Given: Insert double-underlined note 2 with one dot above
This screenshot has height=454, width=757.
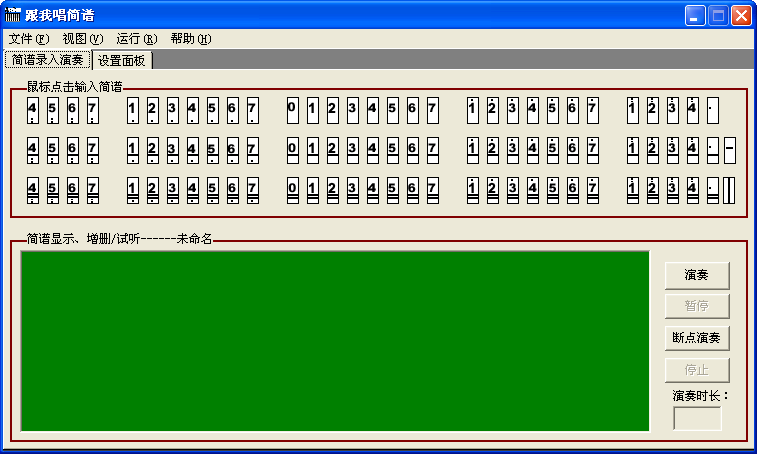Looking at the screenshot, I should 492,191.
